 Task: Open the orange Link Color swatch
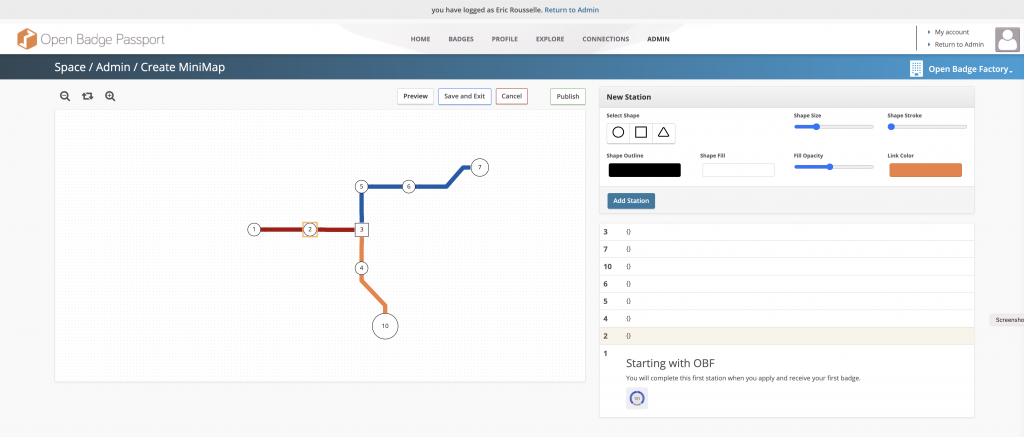[x=925, y=170]
